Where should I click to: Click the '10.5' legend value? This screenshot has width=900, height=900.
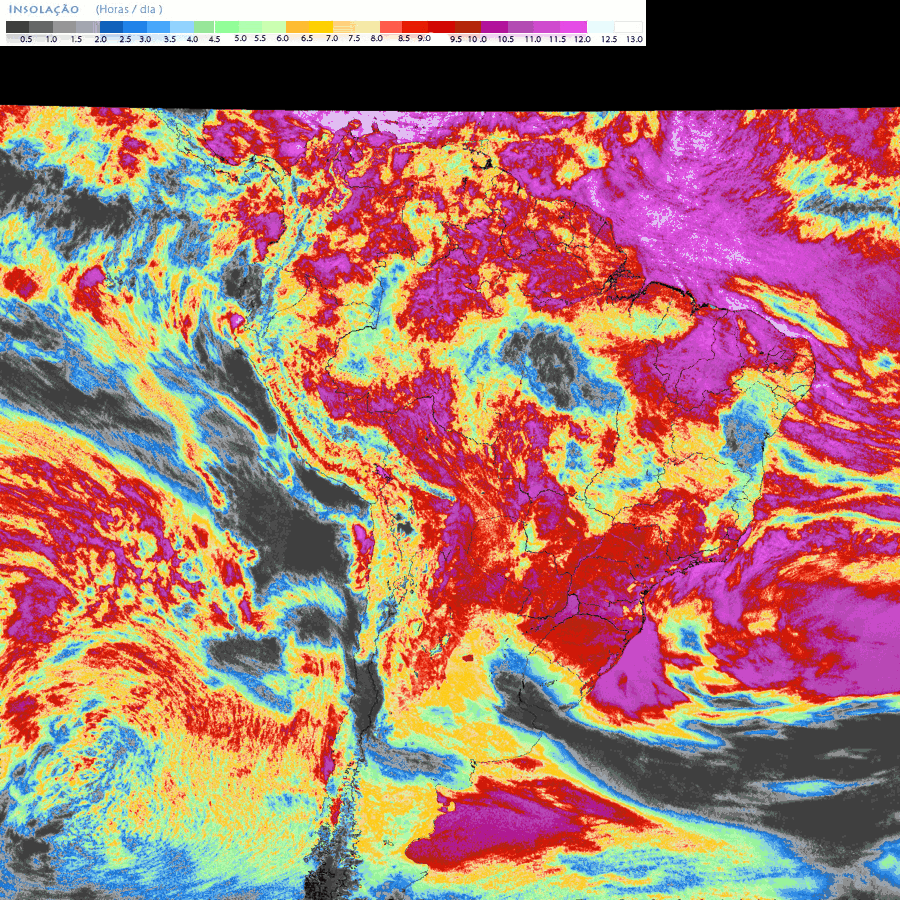point(506,39)
